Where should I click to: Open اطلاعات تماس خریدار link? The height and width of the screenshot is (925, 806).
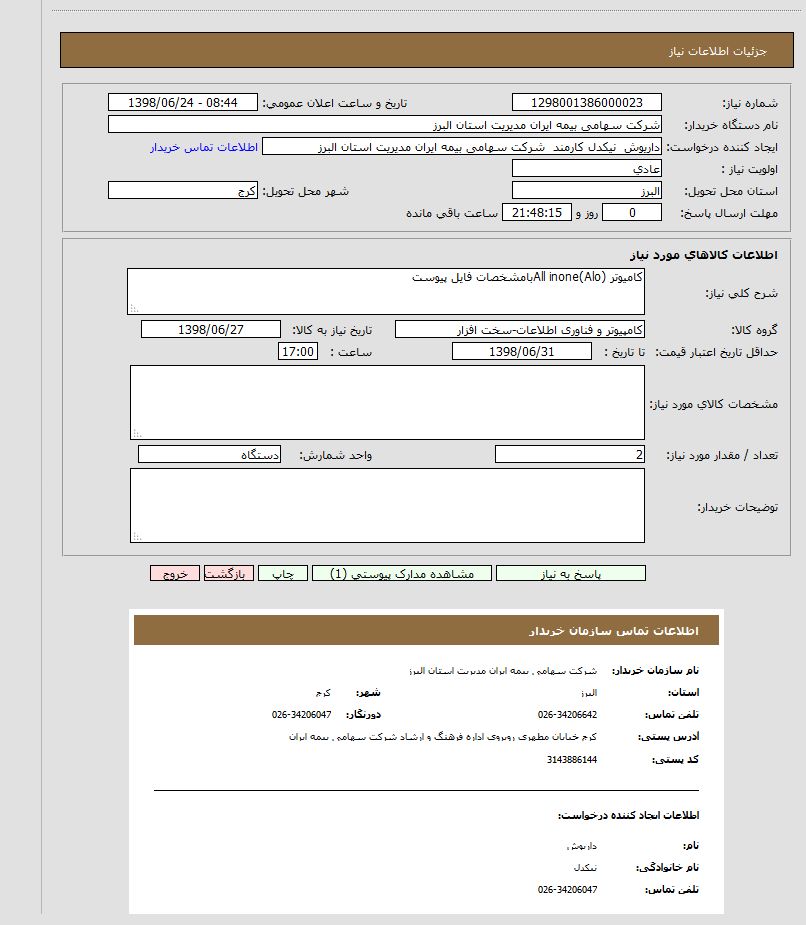point(204,147)
